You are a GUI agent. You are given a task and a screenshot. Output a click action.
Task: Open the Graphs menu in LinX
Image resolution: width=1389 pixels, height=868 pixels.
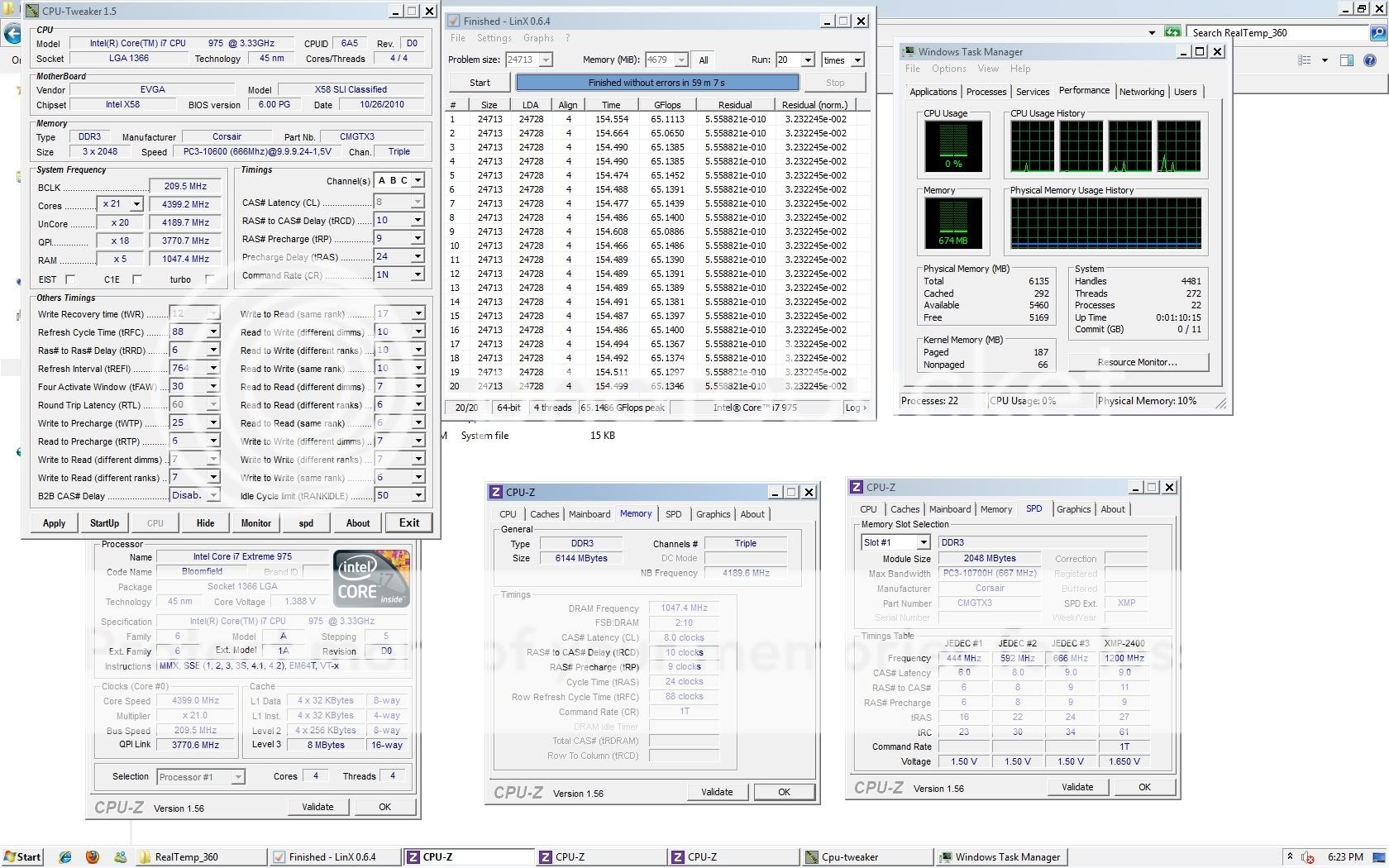(538, 38)
